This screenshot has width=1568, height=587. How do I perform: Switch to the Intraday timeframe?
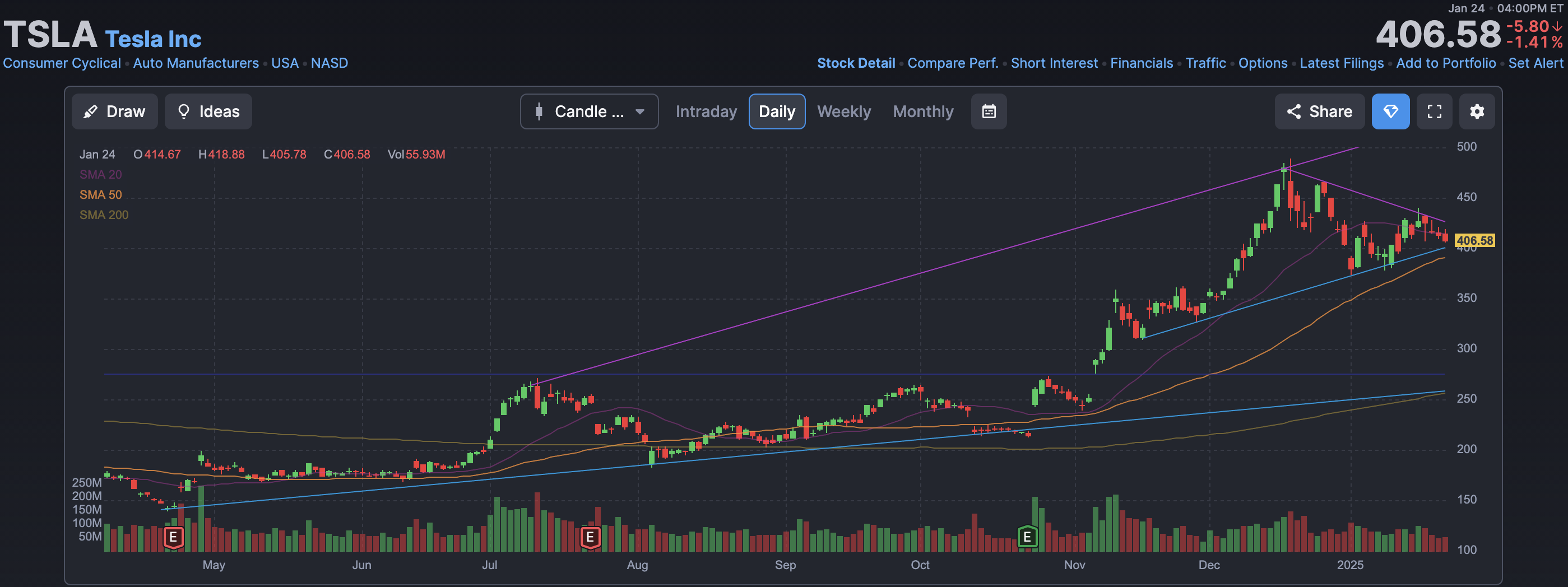(x=706, y=111)
